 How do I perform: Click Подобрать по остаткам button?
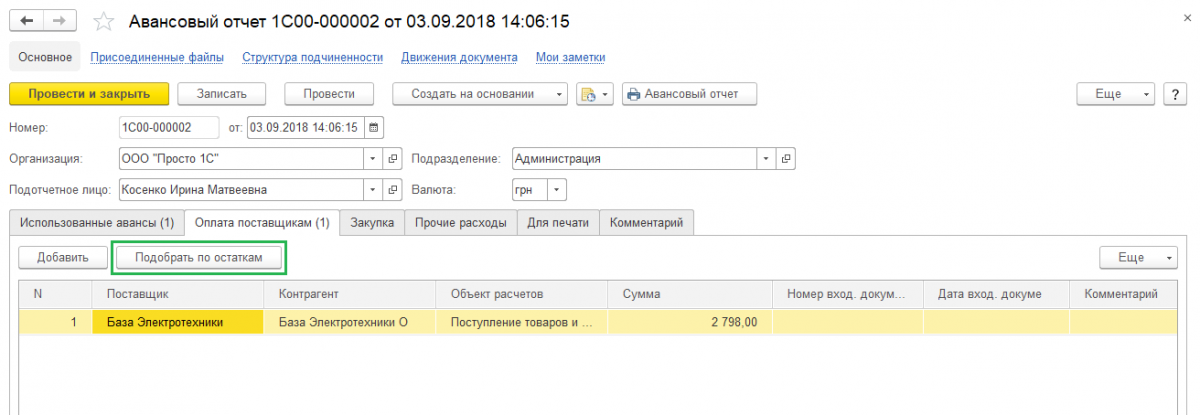pyautogui.click(x=199, y=257)
